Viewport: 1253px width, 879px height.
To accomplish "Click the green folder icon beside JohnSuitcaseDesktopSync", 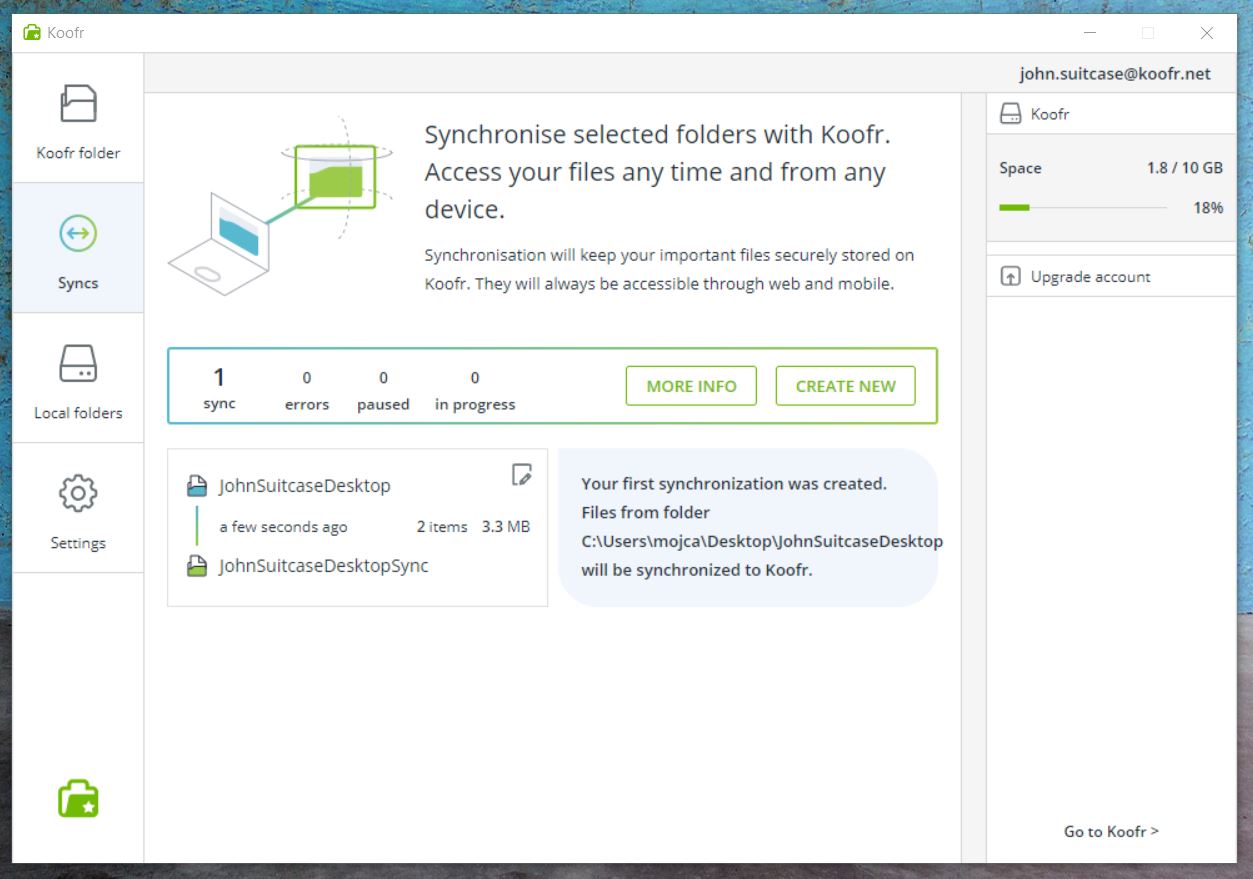I will coord(197,567).
